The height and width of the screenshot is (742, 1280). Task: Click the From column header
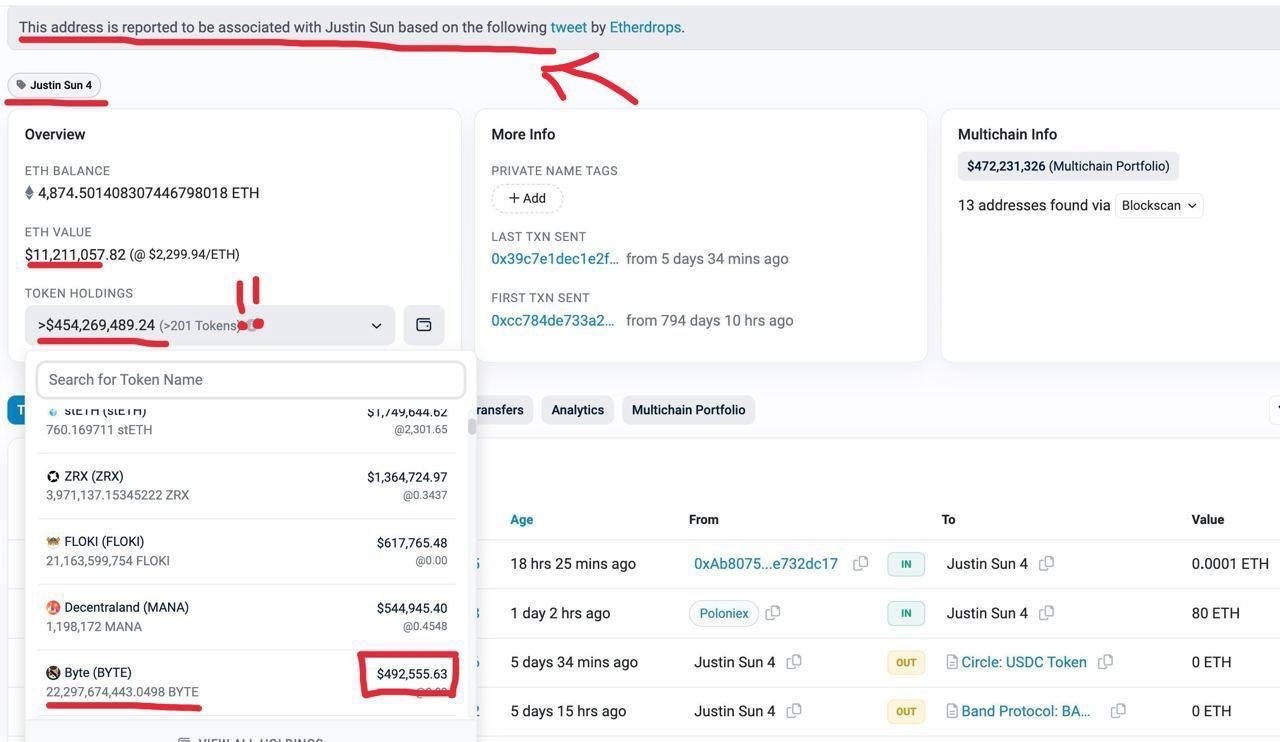pos(704,520)
